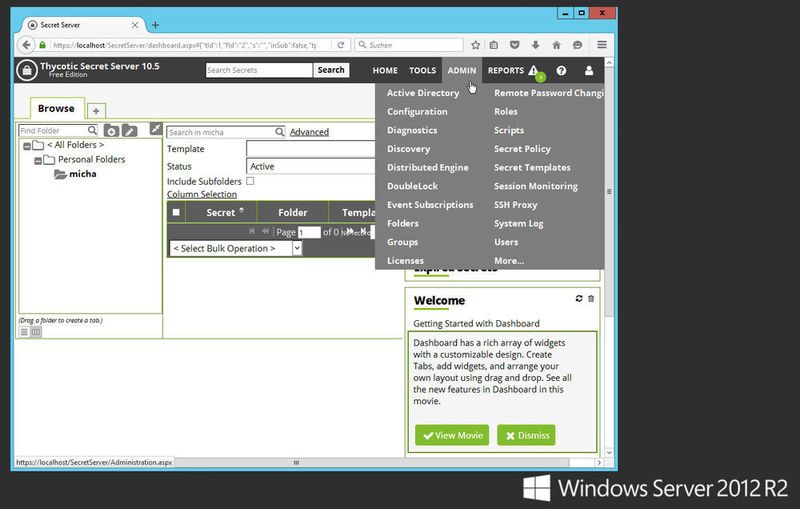This screenshot has height=509, width=800.
Task: Open the REPORTS menu
Action: tap(506, 70)
